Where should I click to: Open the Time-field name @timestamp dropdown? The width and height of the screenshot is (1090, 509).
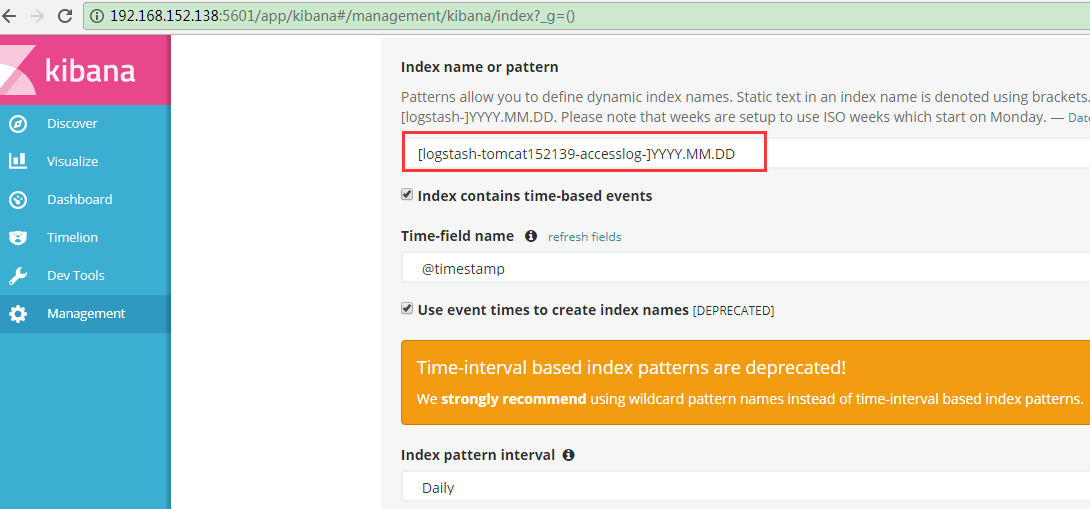pos(745,268)
